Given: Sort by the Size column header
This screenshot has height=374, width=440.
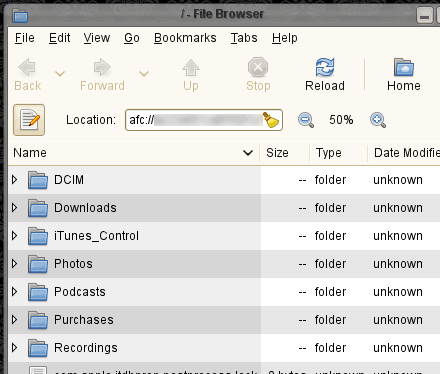Looking at the screenshot, I should (x=284, y=153).
